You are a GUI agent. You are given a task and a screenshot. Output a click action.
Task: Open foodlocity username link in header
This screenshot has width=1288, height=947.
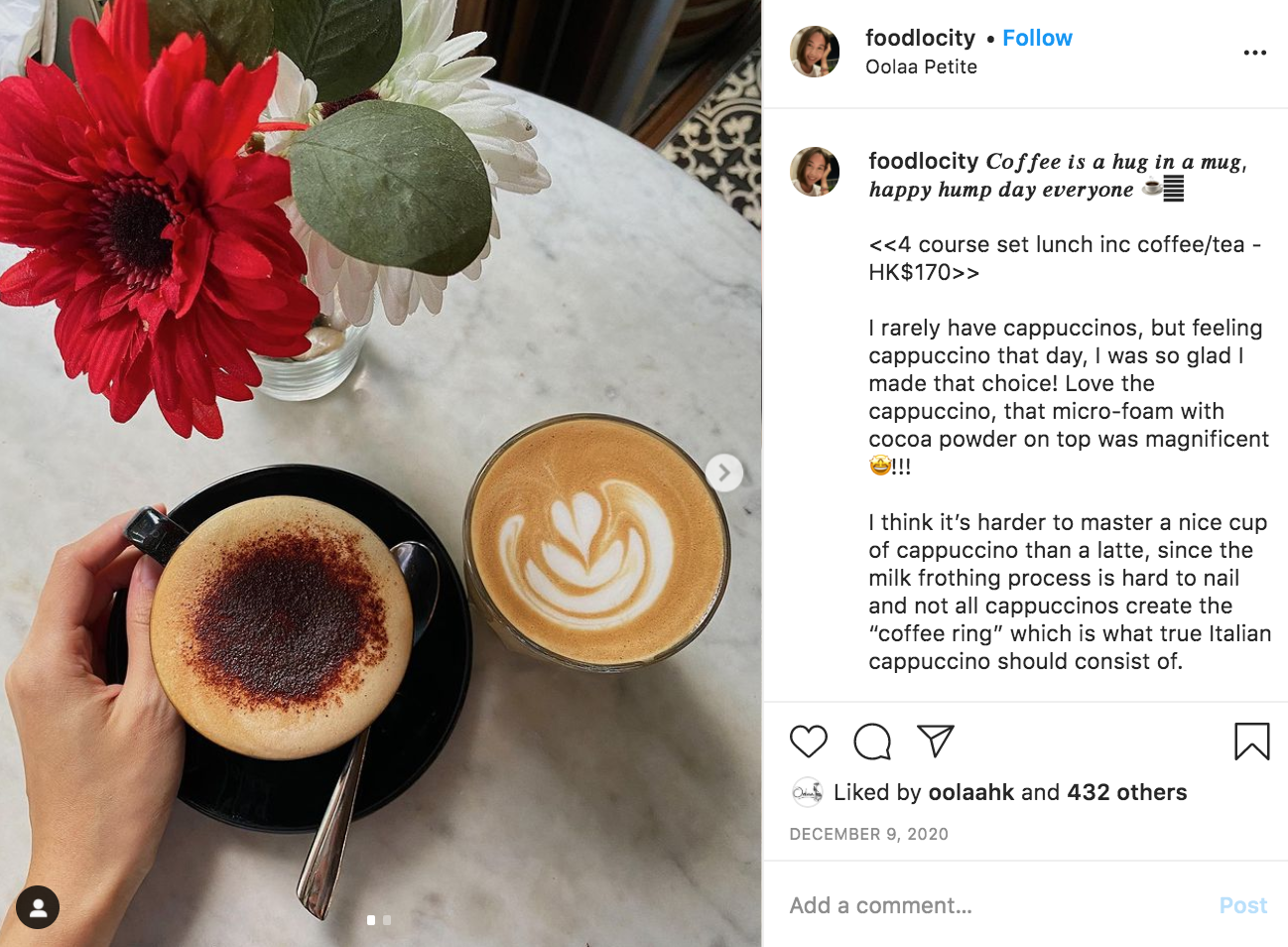click(920, 38)
